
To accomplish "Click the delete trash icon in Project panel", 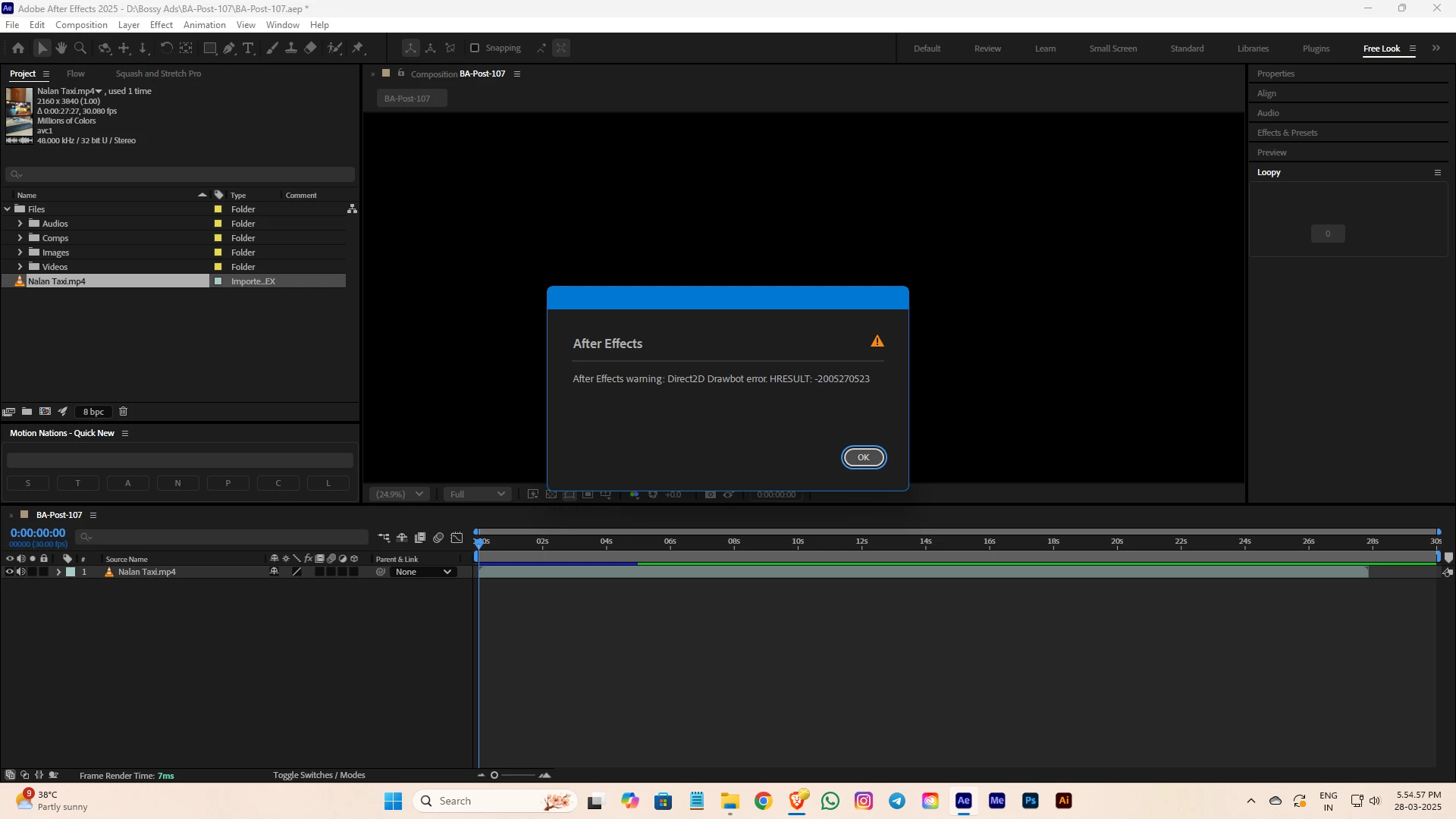I will coord(124,412).
